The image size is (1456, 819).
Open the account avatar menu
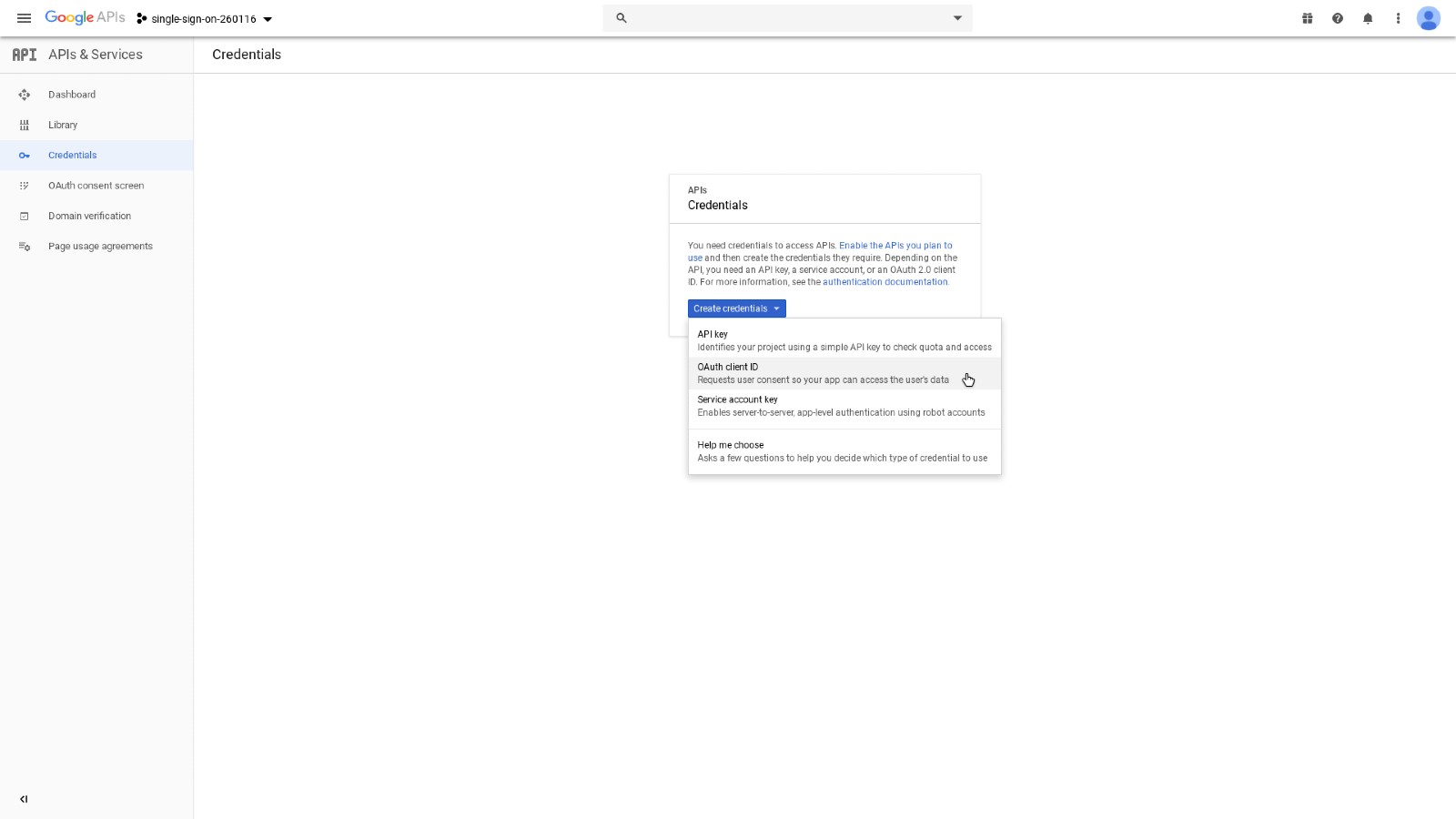[x=1428, y=18]
